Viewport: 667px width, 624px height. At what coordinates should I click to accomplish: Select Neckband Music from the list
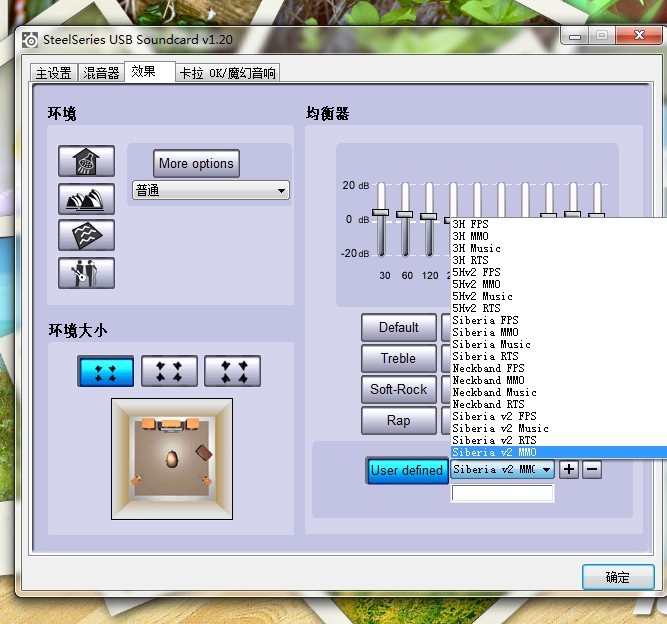(x=559, y=392)
